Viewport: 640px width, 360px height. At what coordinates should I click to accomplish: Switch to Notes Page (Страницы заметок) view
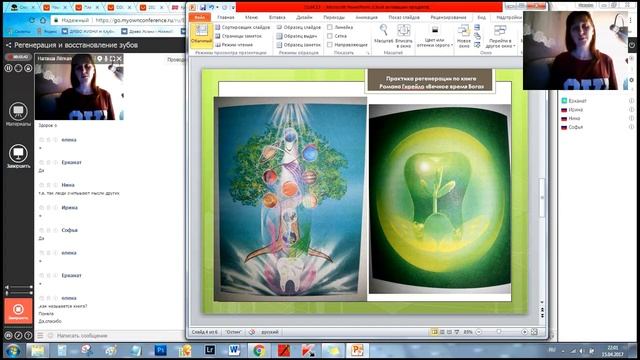(x=239, y=36)
